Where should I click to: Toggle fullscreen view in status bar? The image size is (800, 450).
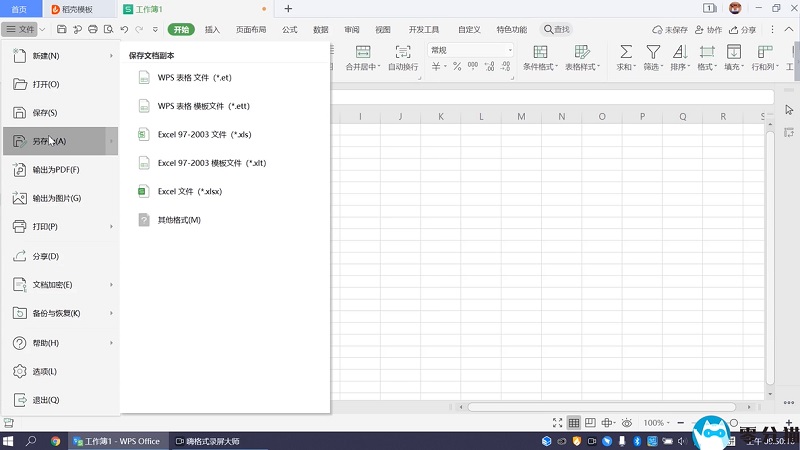point(556,423)
